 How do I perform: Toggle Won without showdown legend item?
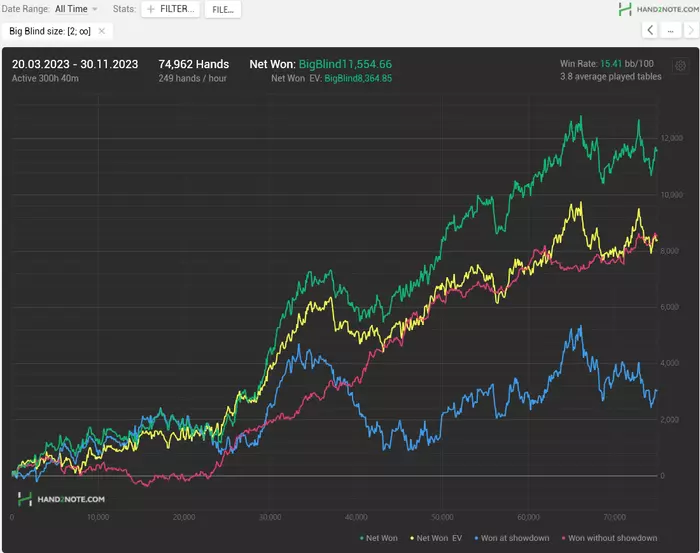click(609, 538)
